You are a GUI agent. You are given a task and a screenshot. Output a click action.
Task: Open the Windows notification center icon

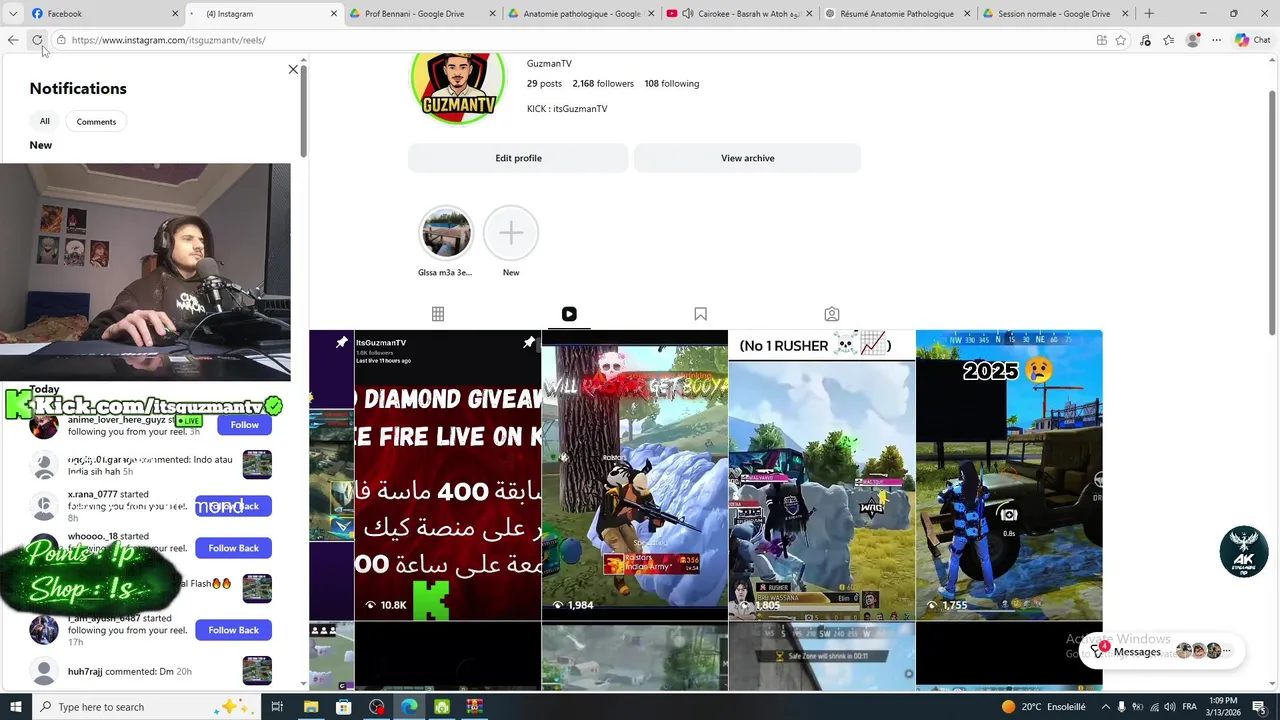click(1259, 707)
